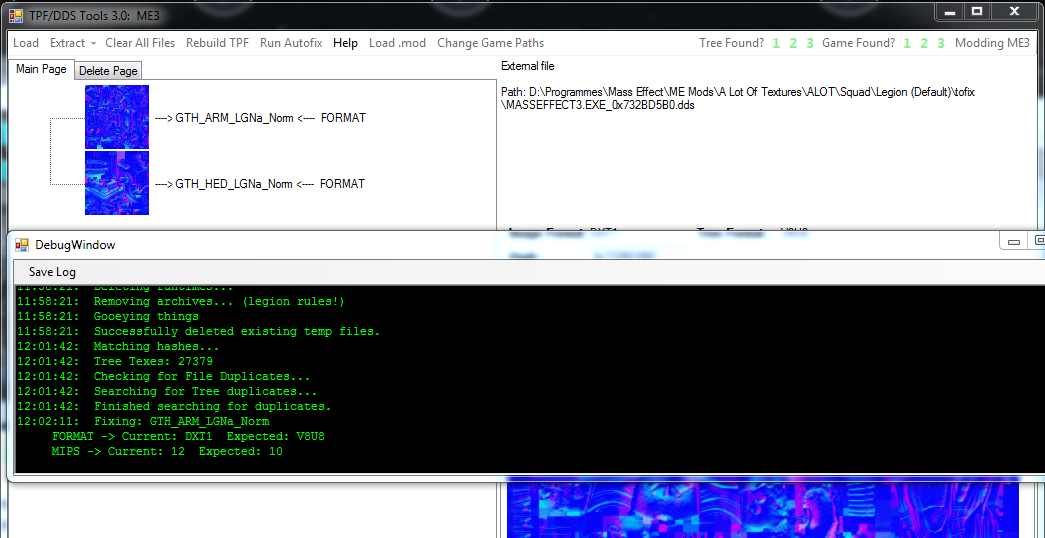Click the Modding ME3 button

[x=992, y=43]
